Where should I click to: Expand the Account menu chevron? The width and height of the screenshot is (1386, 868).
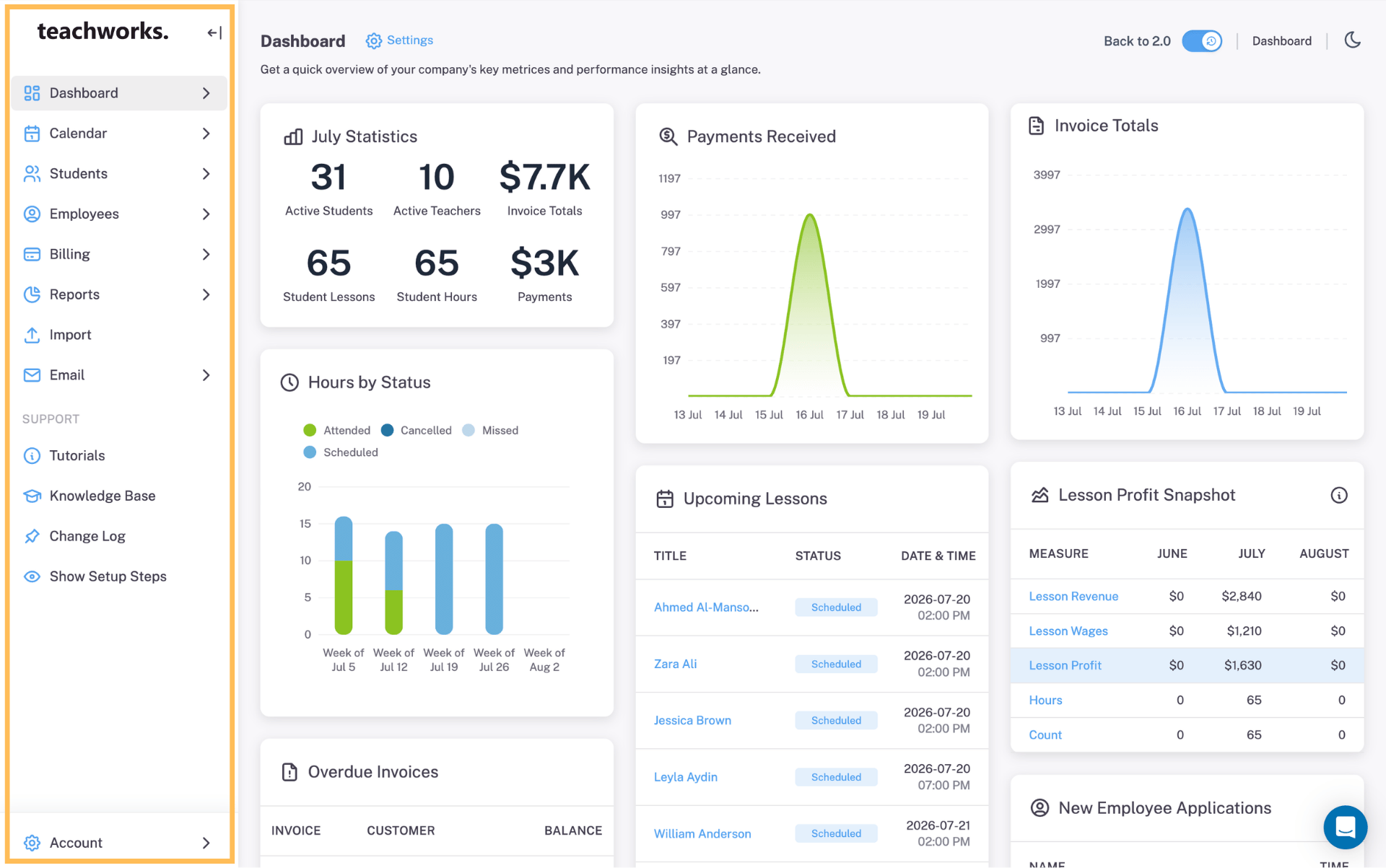point(206,843)
